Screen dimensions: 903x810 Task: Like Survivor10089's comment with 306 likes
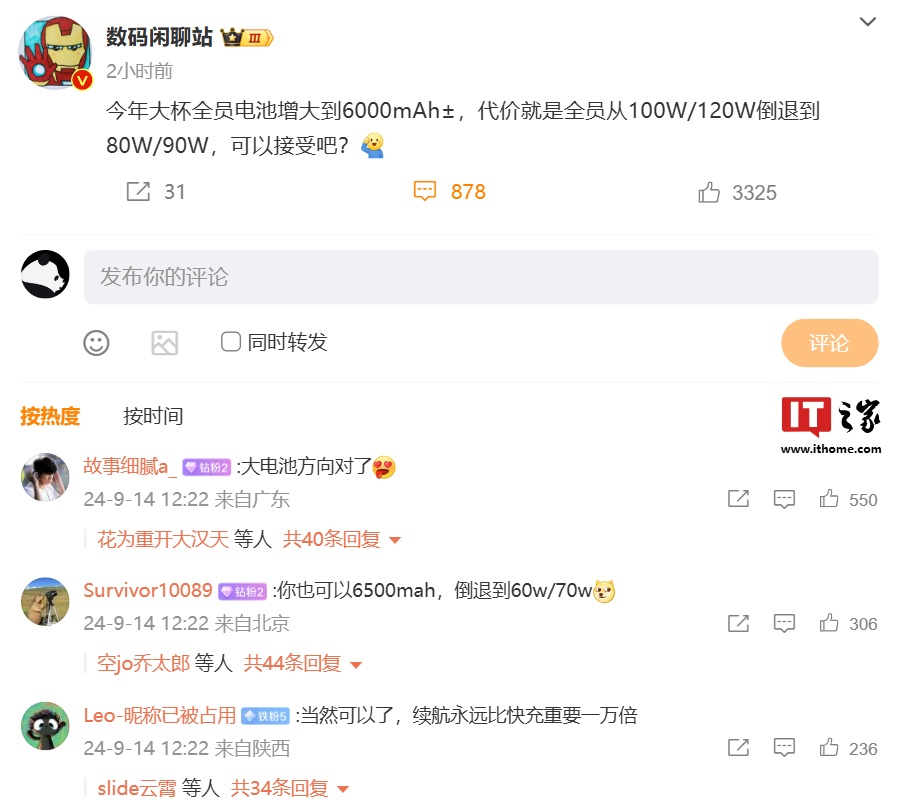829,623
